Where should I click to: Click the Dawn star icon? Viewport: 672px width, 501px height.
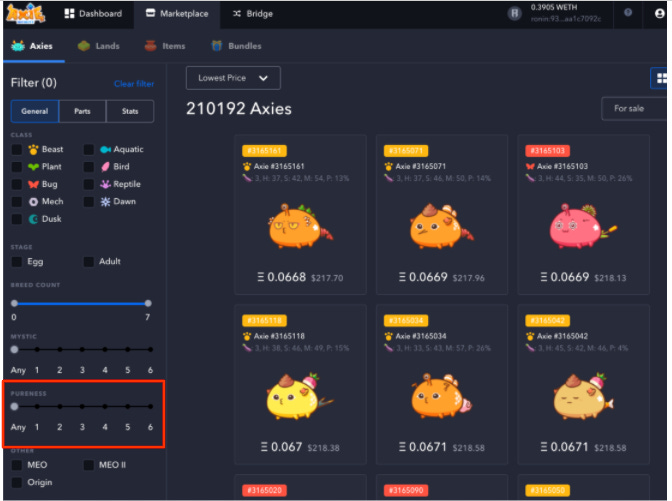click(x=105, y=201)
